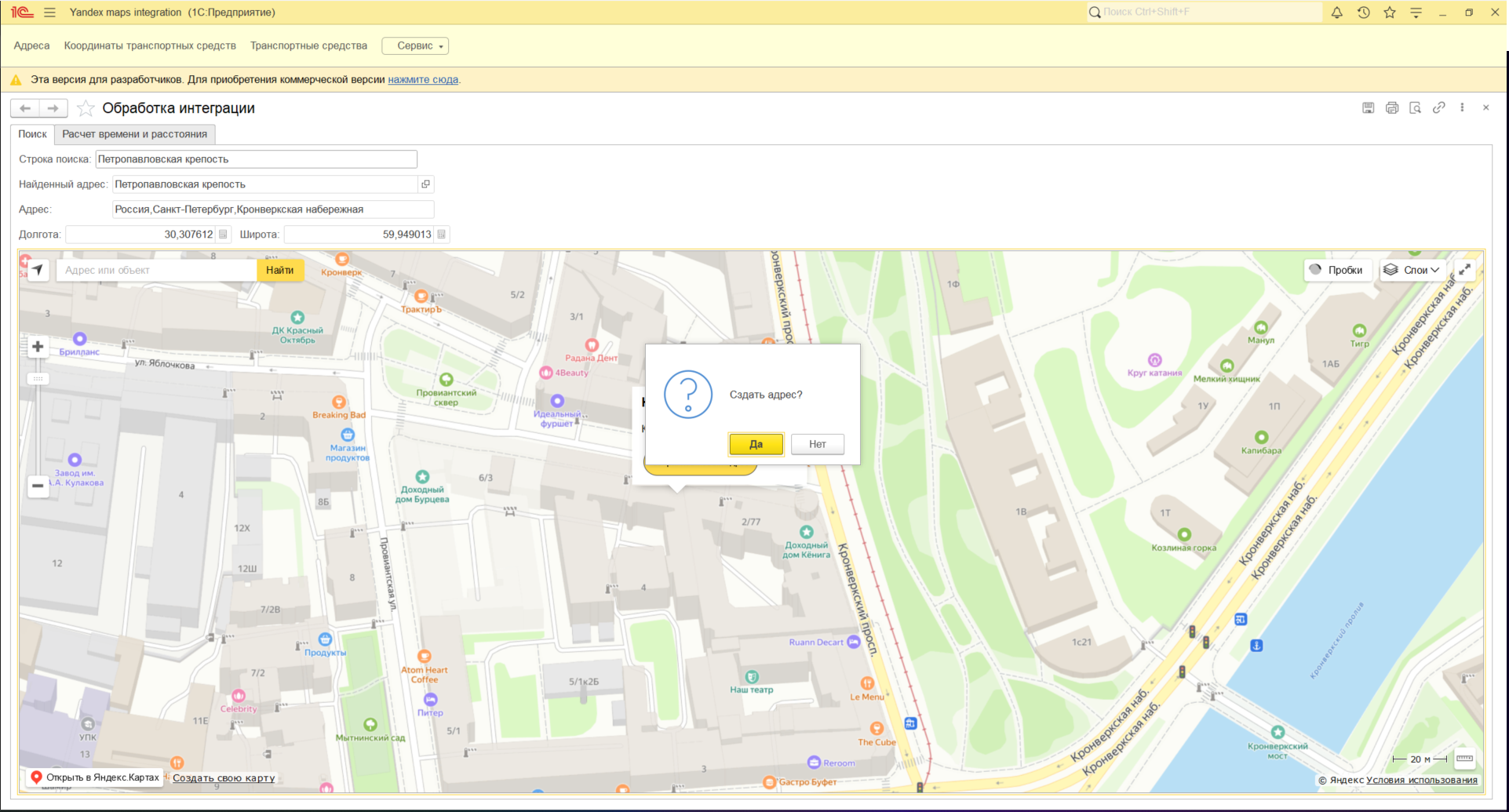Click the Мытнинский сад map label
Image resolution: width=1509 pixels, height=812 pixels.
pyautogui.click(x=370, y=737)
